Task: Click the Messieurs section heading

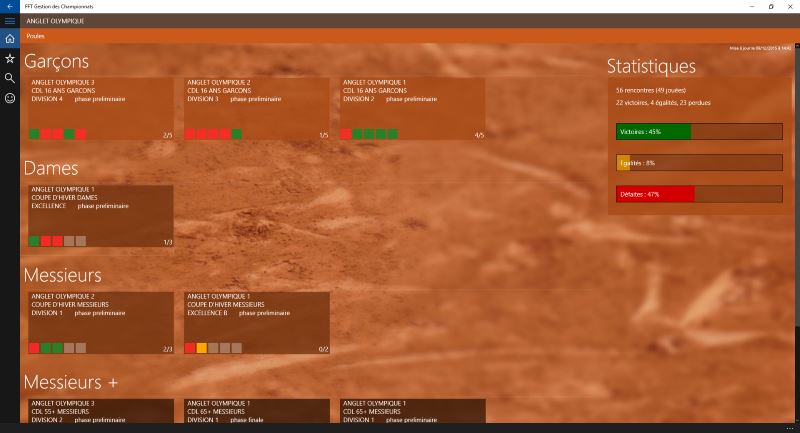Action: click(62, 275)
